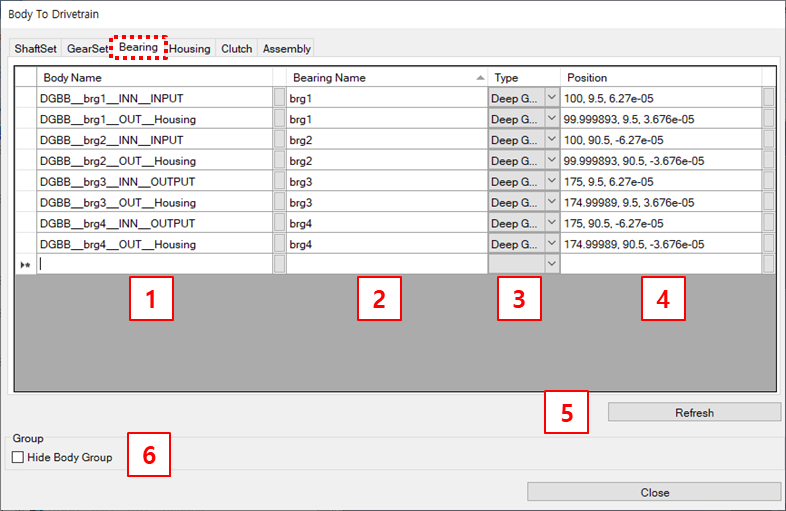Viewport: 786px width, 511px height.
Task: Enable the Hide Body Group checkbox
Action: tap(18, 457)
